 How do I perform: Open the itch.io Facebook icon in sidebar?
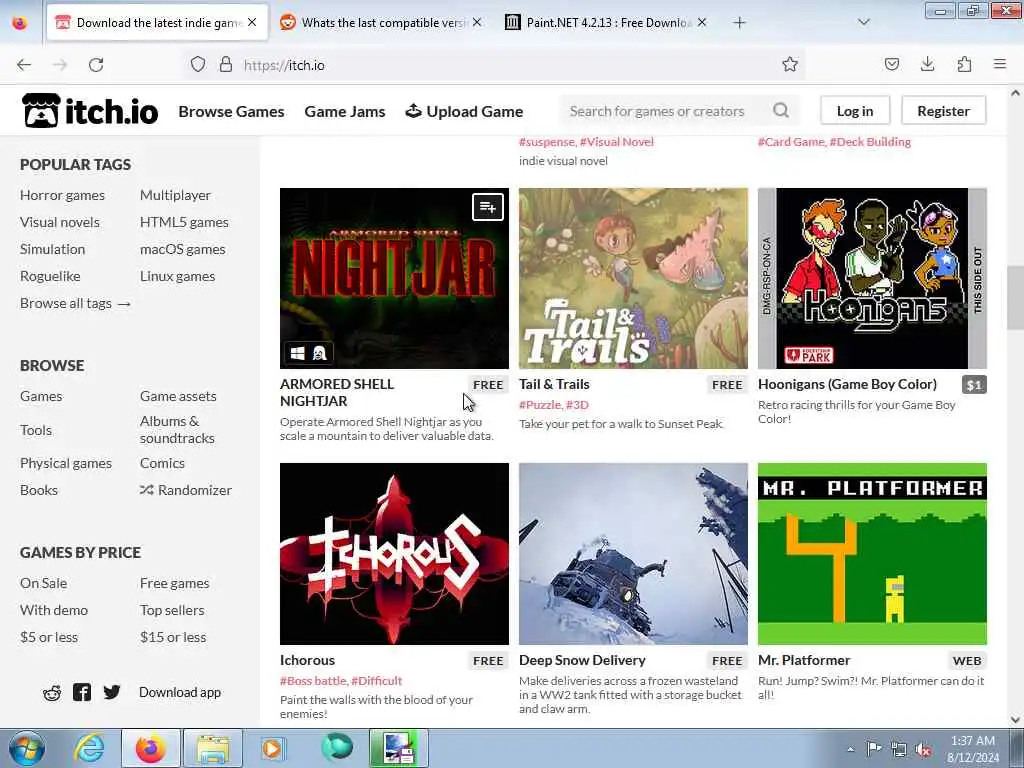(82, 692)
